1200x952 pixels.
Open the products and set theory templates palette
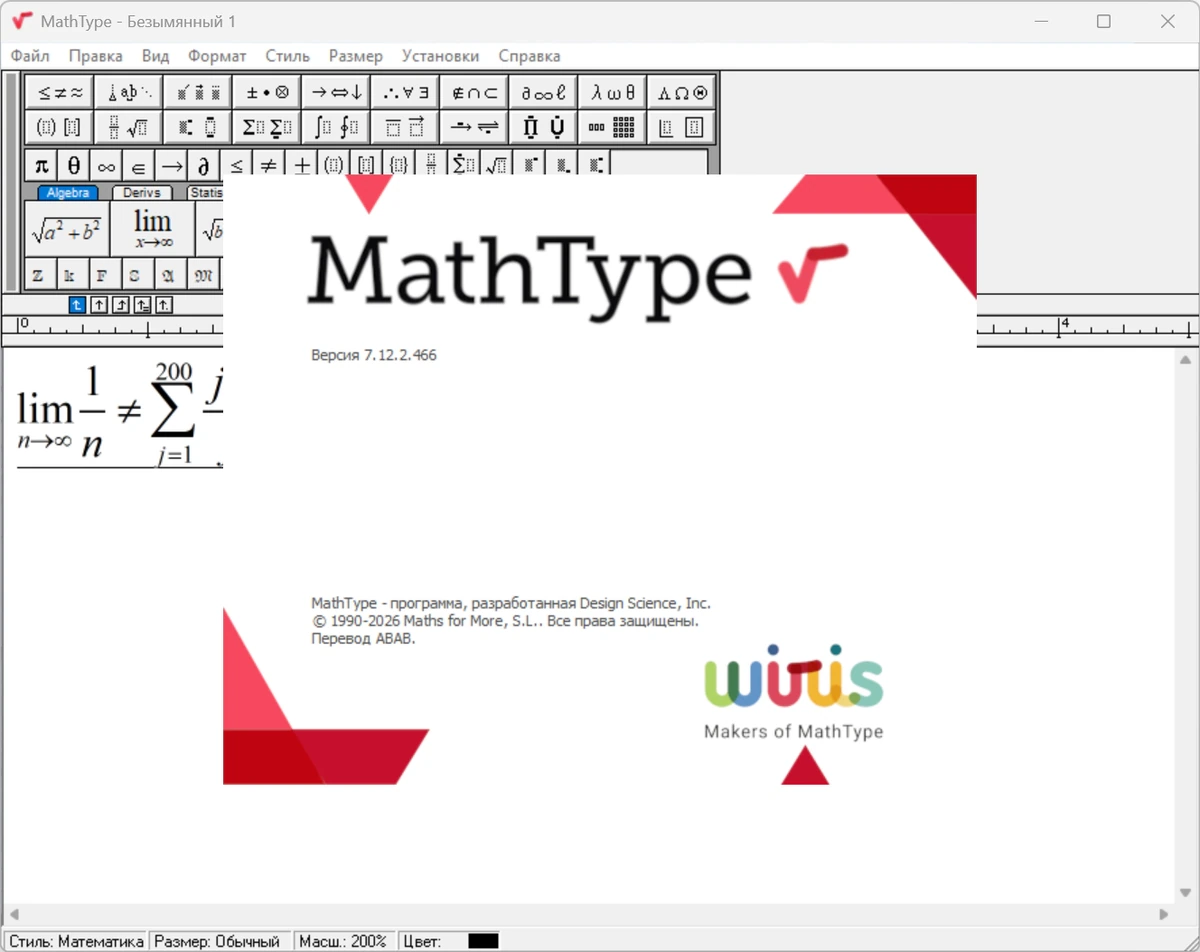point(543,127)
